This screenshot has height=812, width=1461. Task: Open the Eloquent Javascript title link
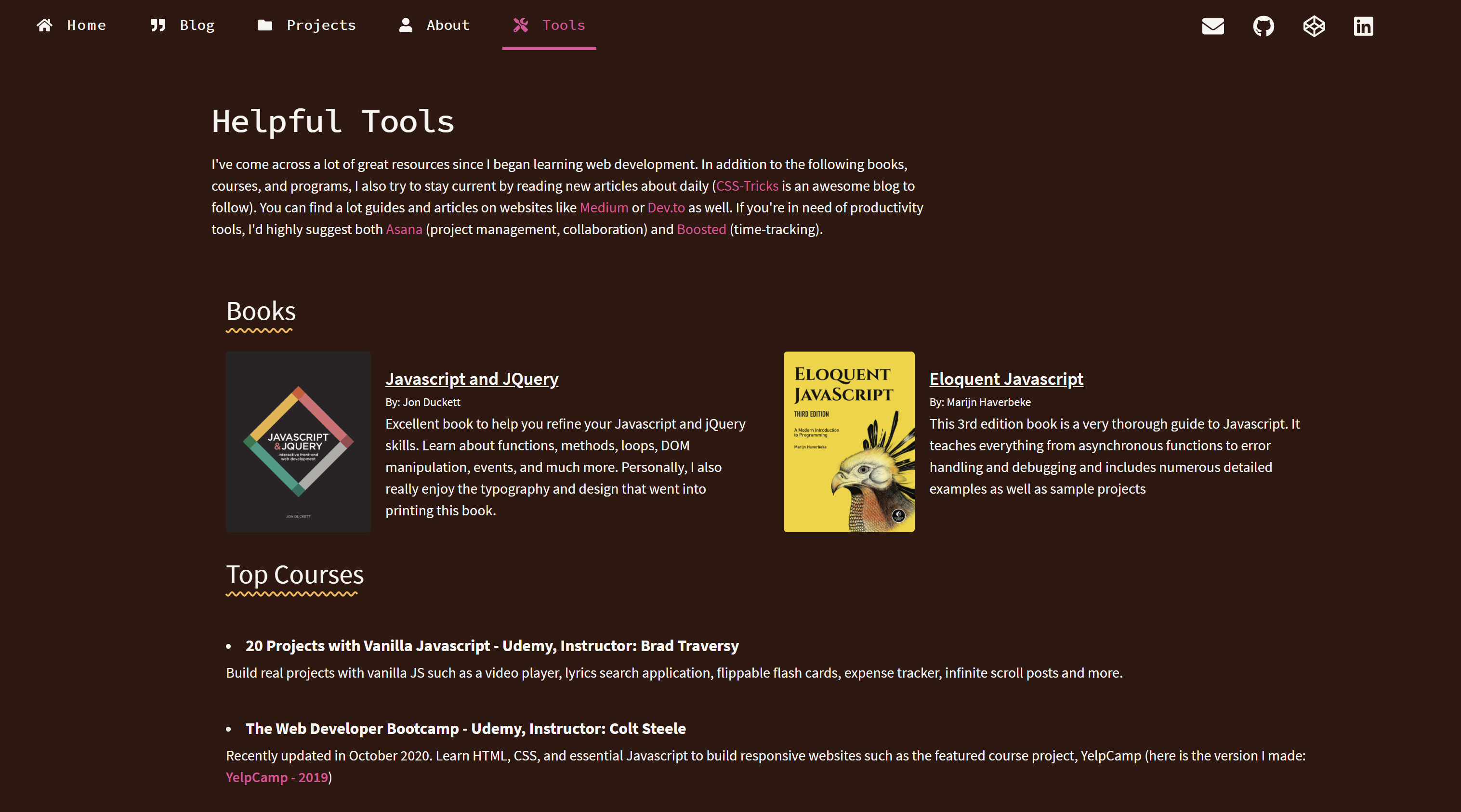pyautogui.click(x=1006, y=378)
